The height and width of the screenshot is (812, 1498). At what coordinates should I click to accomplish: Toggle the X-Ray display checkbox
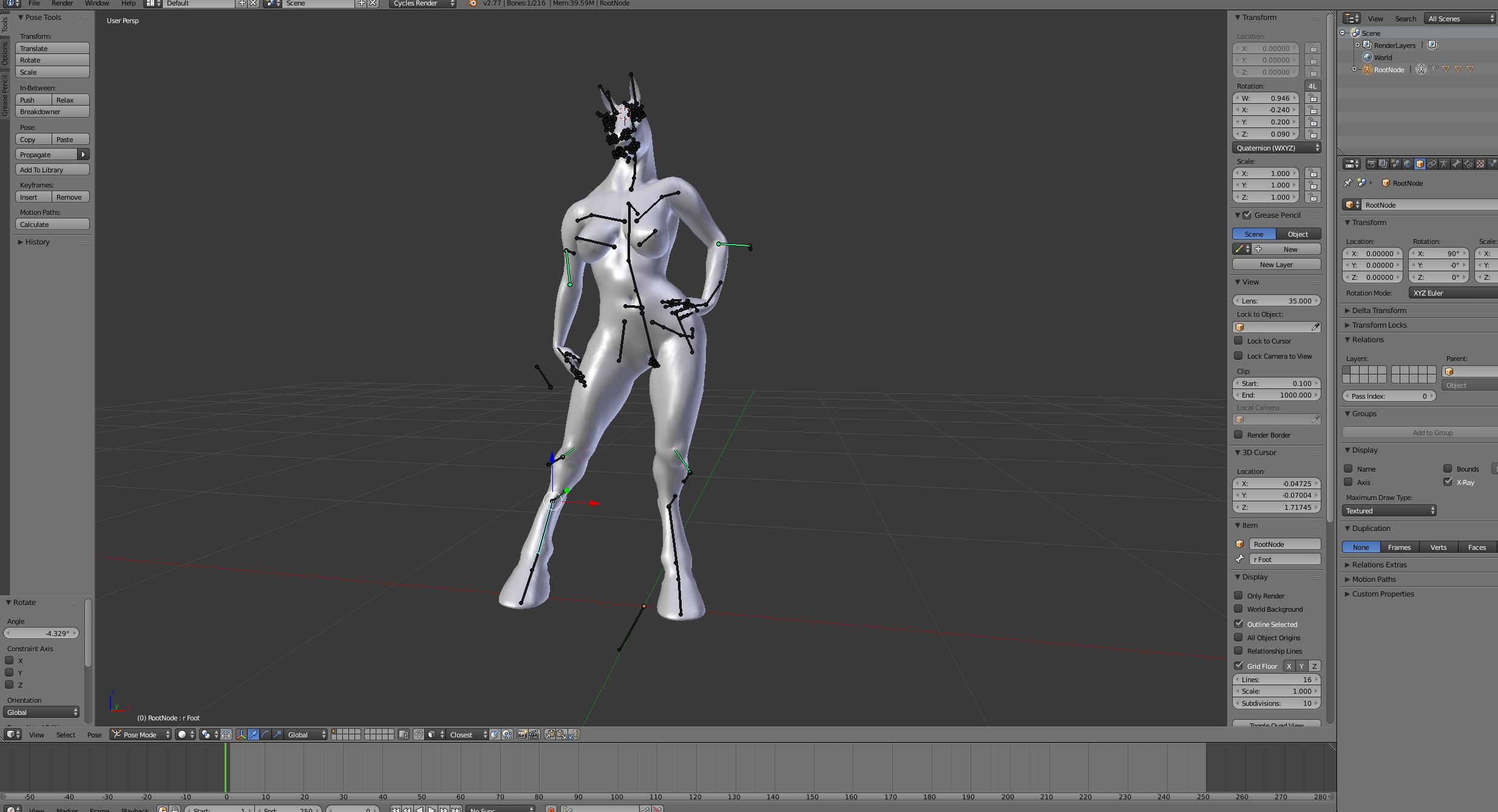[1448, 482]
